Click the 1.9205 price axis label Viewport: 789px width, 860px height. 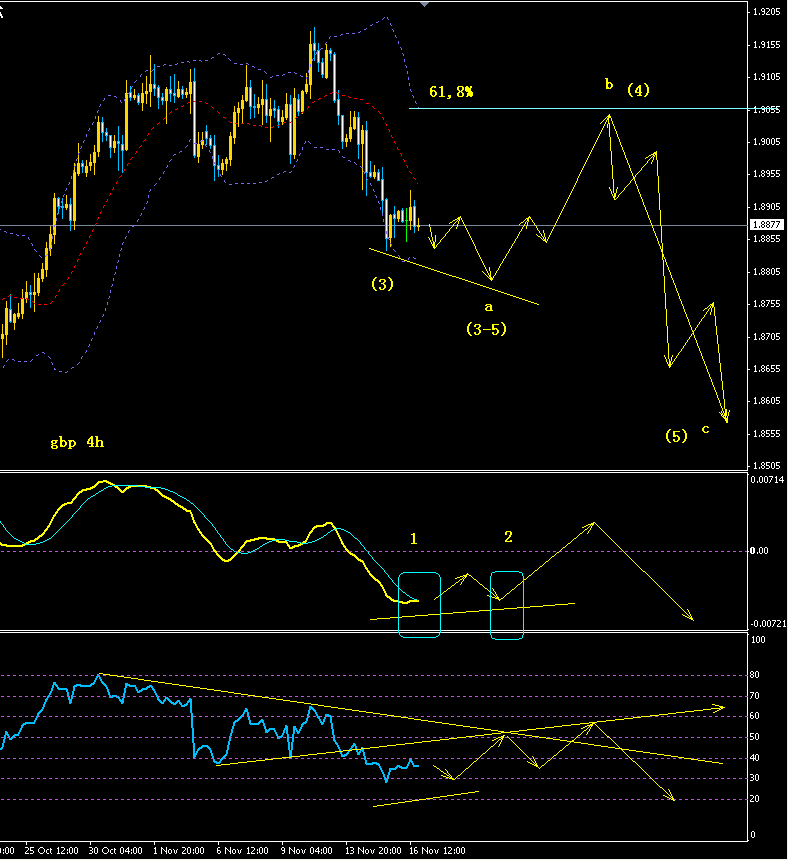coord(767,12)
